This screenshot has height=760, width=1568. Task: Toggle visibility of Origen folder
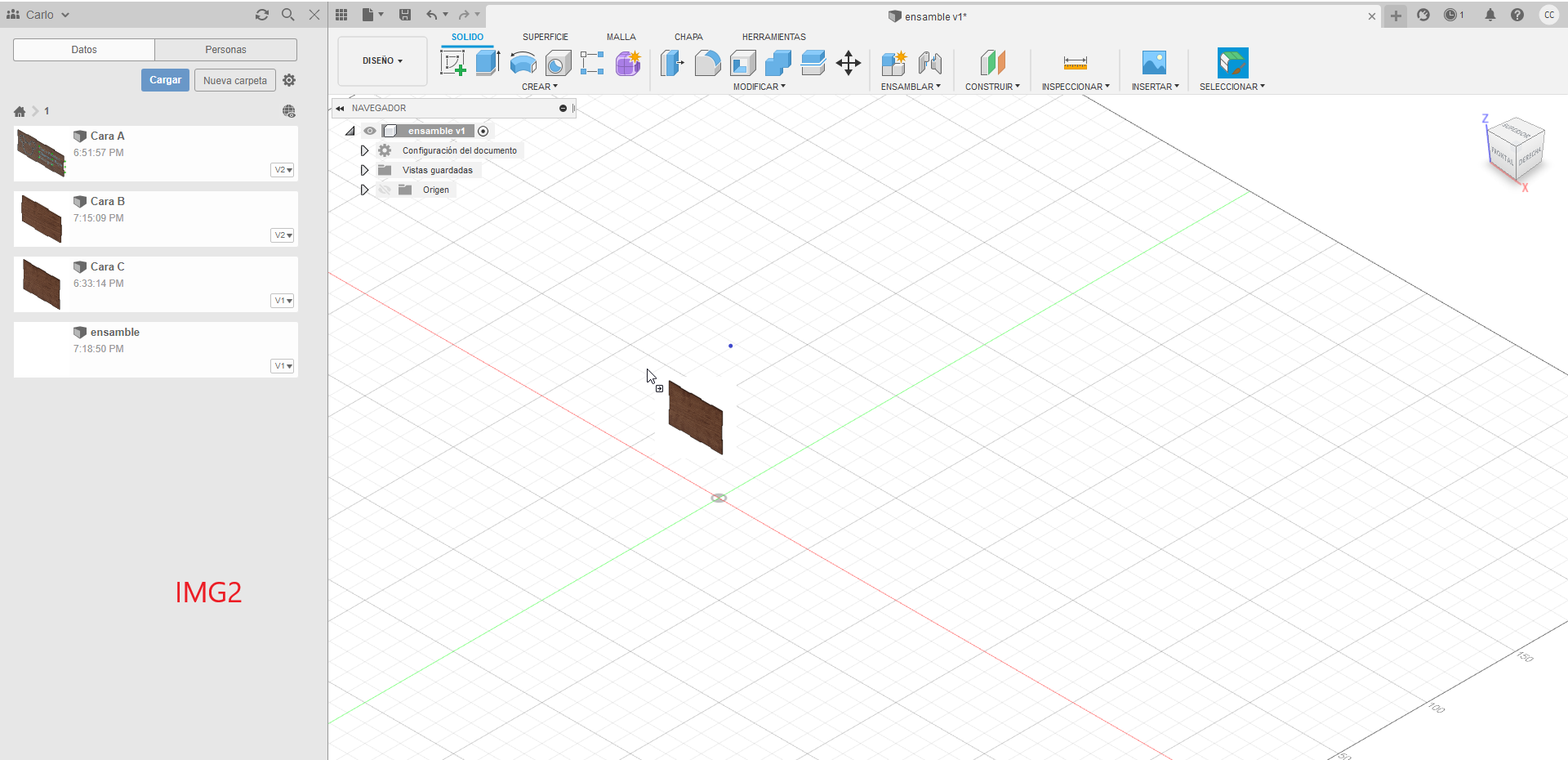[385, 190]
